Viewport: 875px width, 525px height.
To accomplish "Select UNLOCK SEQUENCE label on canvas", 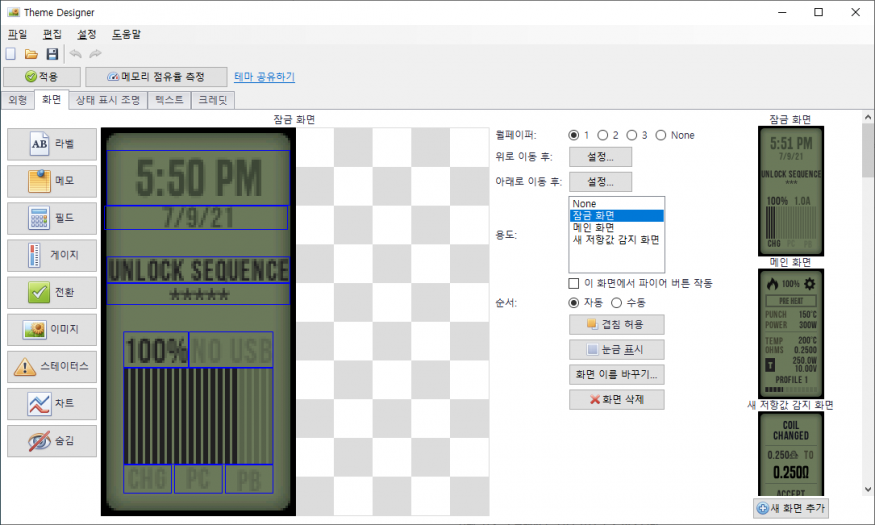I will (198, 270).
